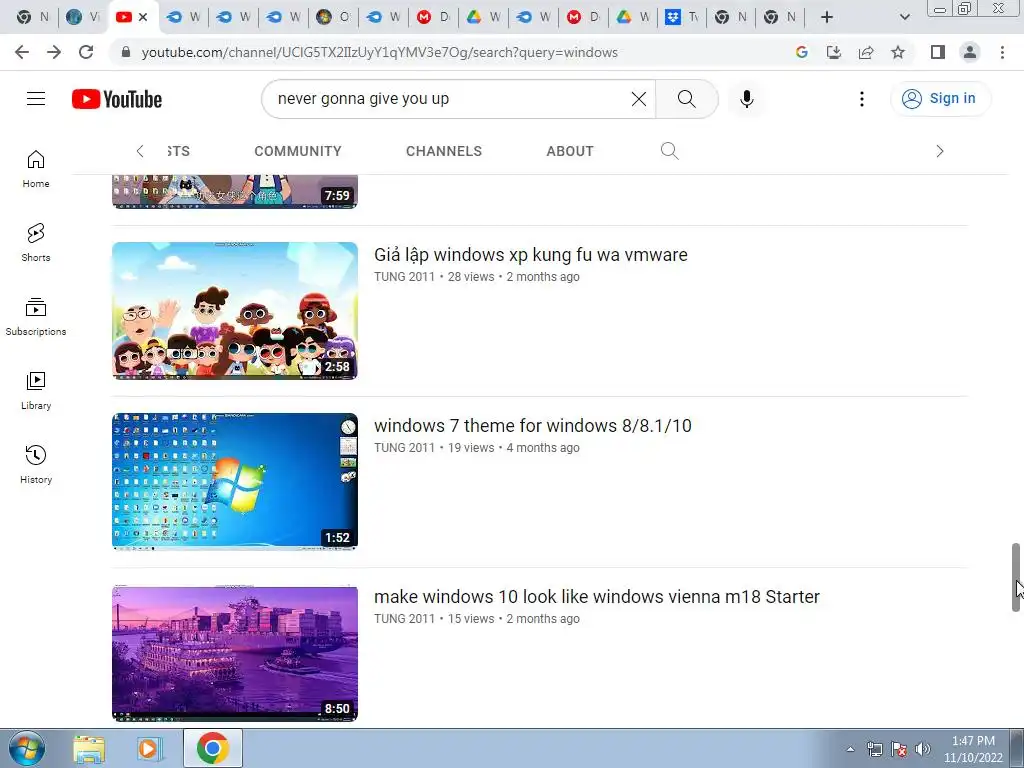Open Home in the sidebar
This screenshot has width=1024, height=768.
coord(36,169)
